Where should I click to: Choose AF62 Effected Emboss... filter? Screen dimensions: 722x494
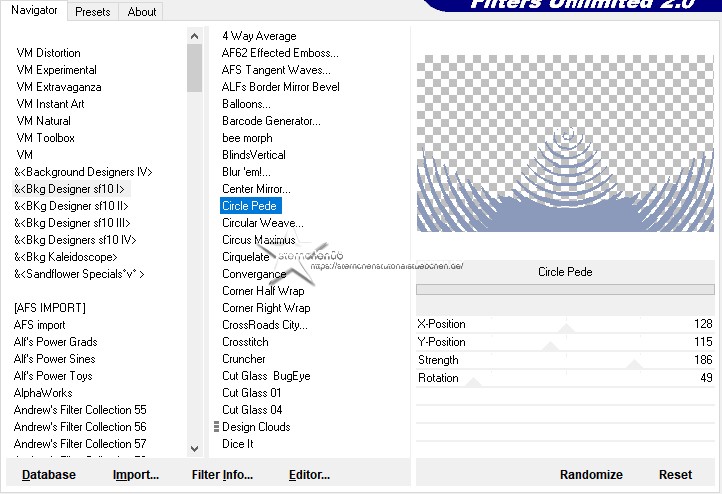[279, 53]
